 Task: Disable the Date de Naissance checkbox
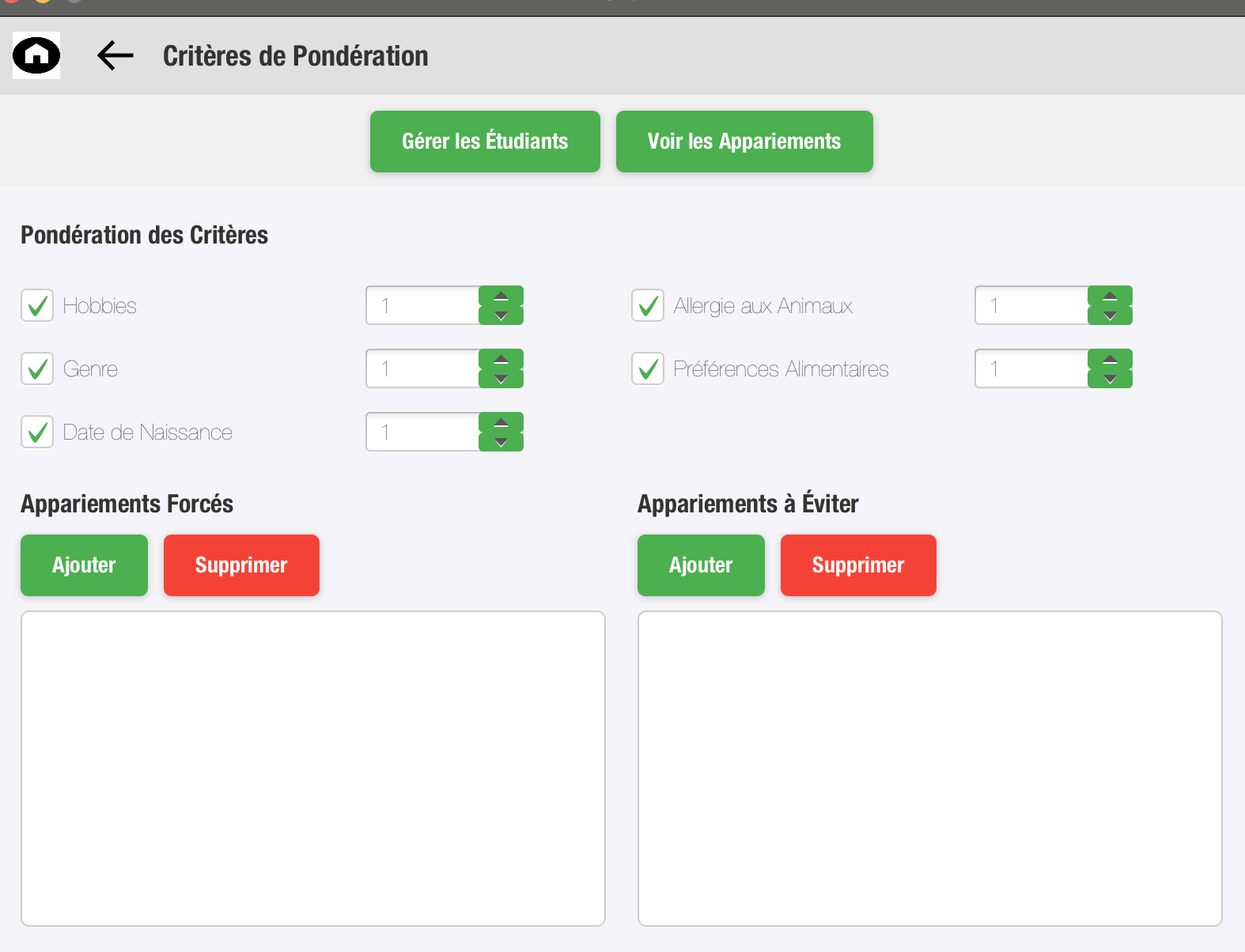(x=37, y=433)
